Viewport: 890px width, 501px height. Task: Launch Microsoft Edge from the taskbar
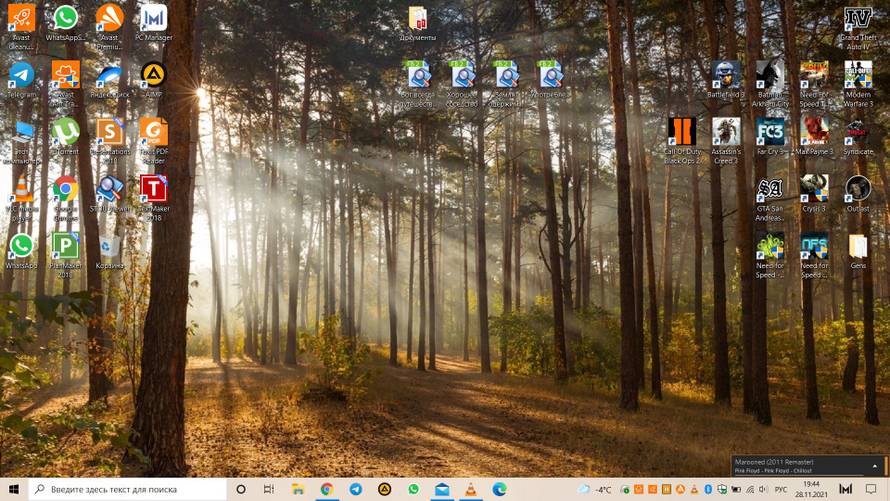click(499, 489)
